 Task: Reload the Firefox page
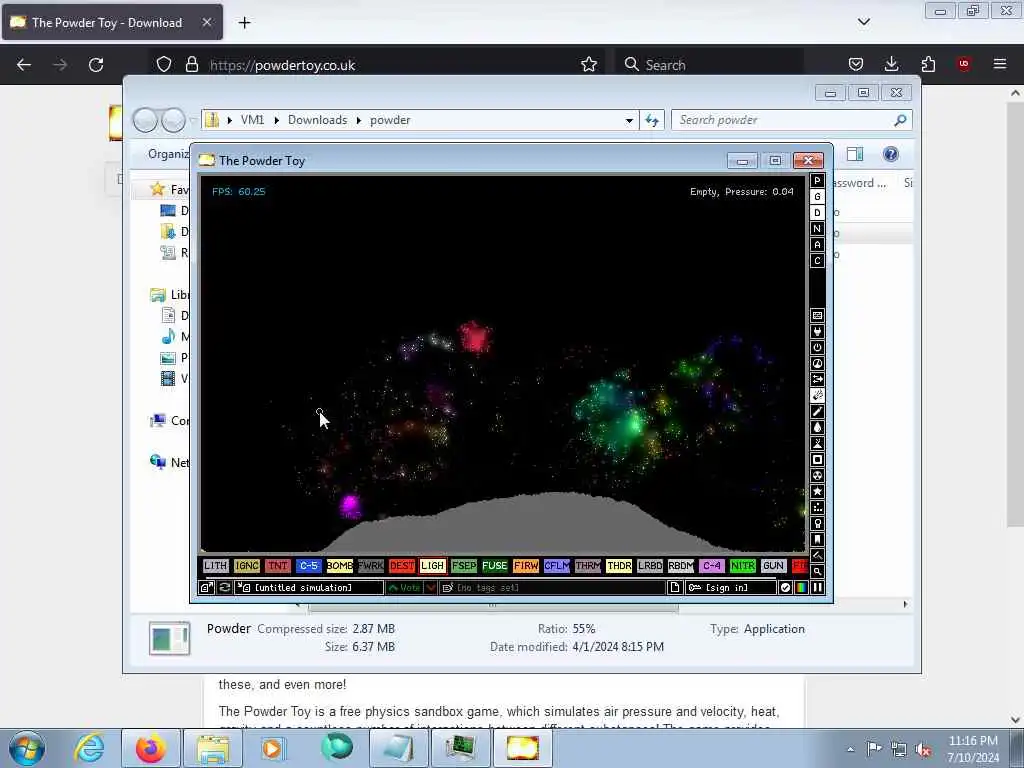click(96, 65)
